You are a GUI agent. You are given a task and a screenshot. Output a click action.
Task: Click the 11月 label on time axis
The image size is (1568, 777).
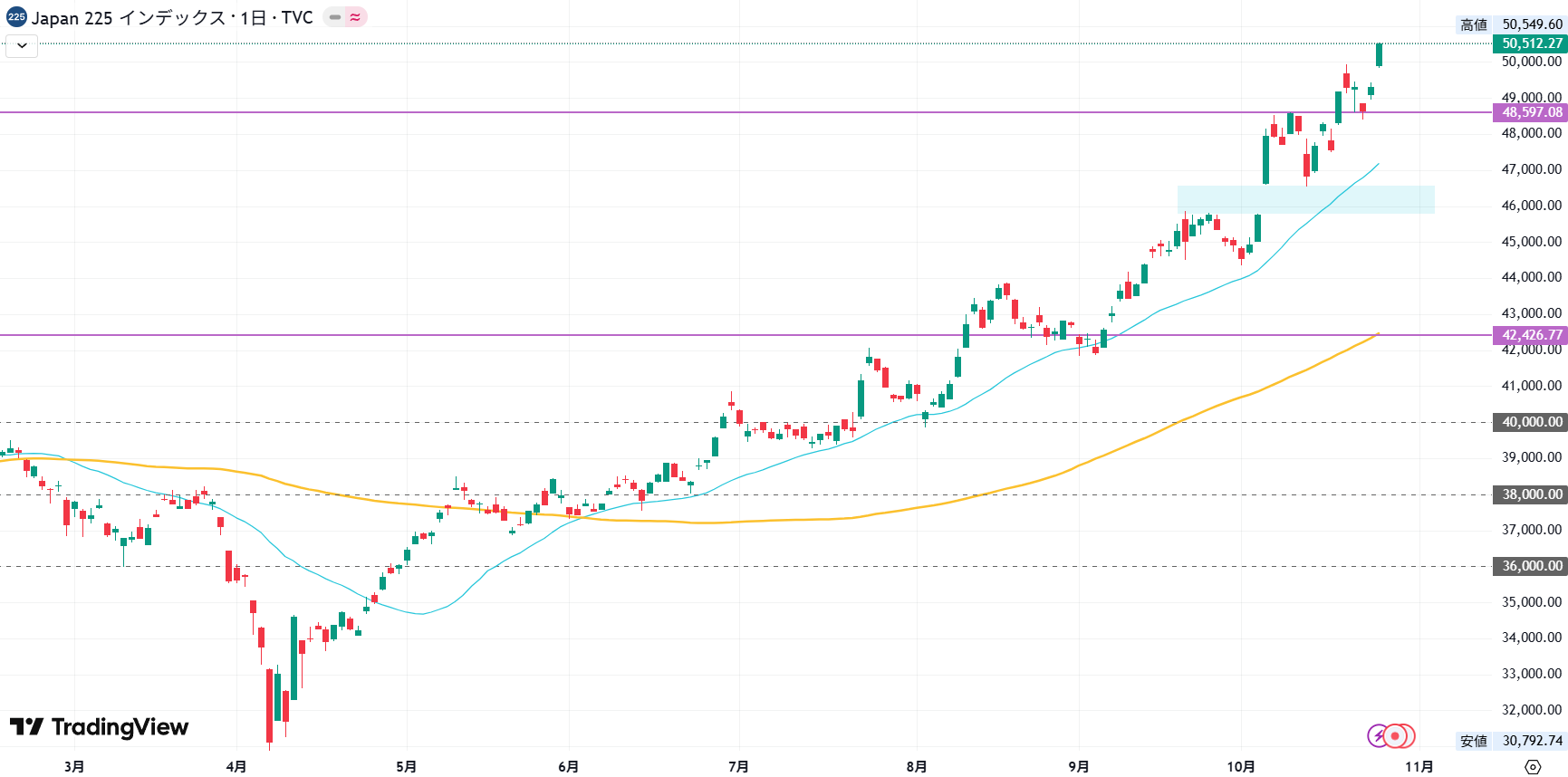pyautogui.click(x=1419, y=767)
